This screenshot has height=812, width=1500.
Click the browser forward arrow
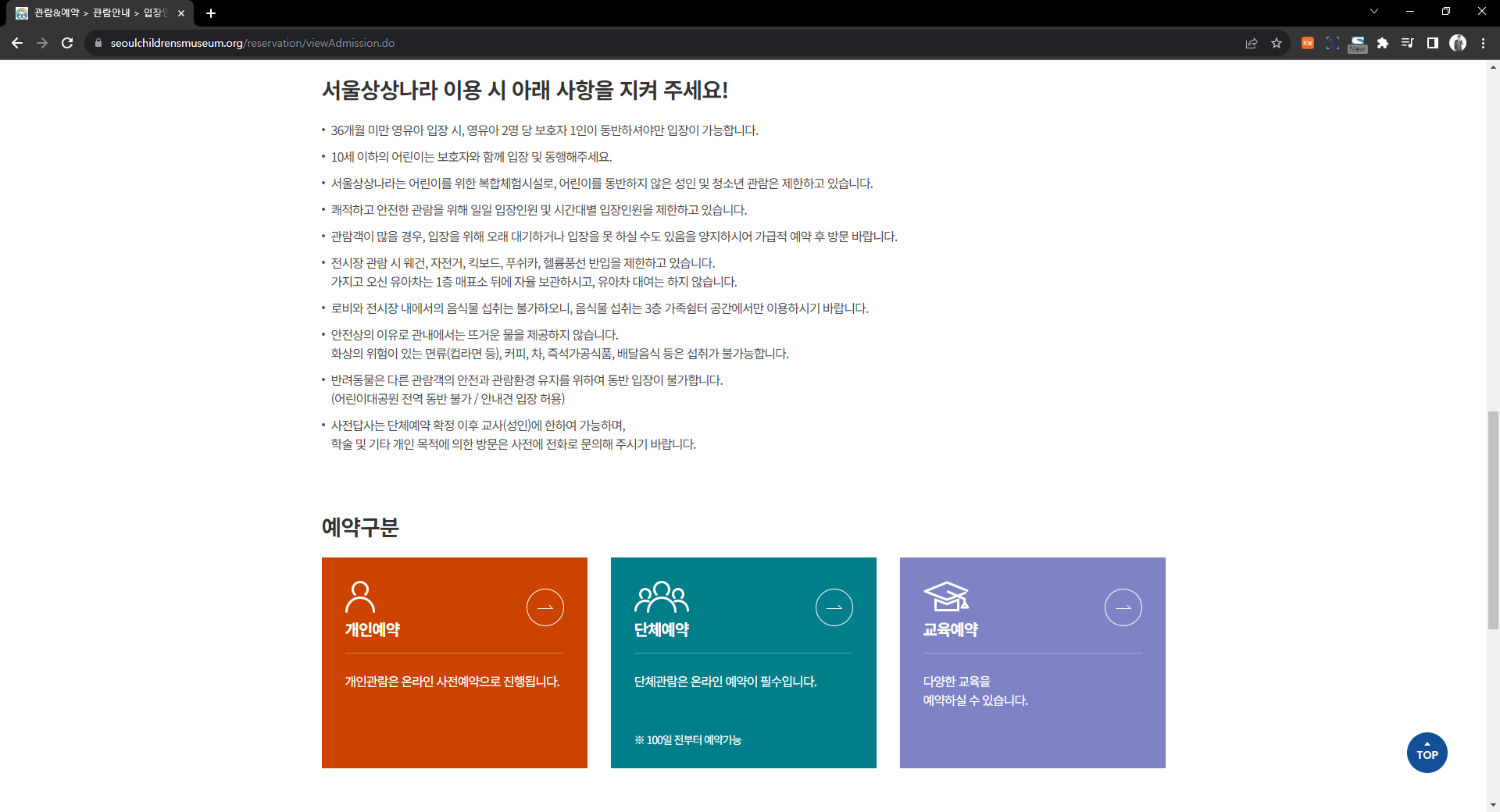[x=42, y=43]
